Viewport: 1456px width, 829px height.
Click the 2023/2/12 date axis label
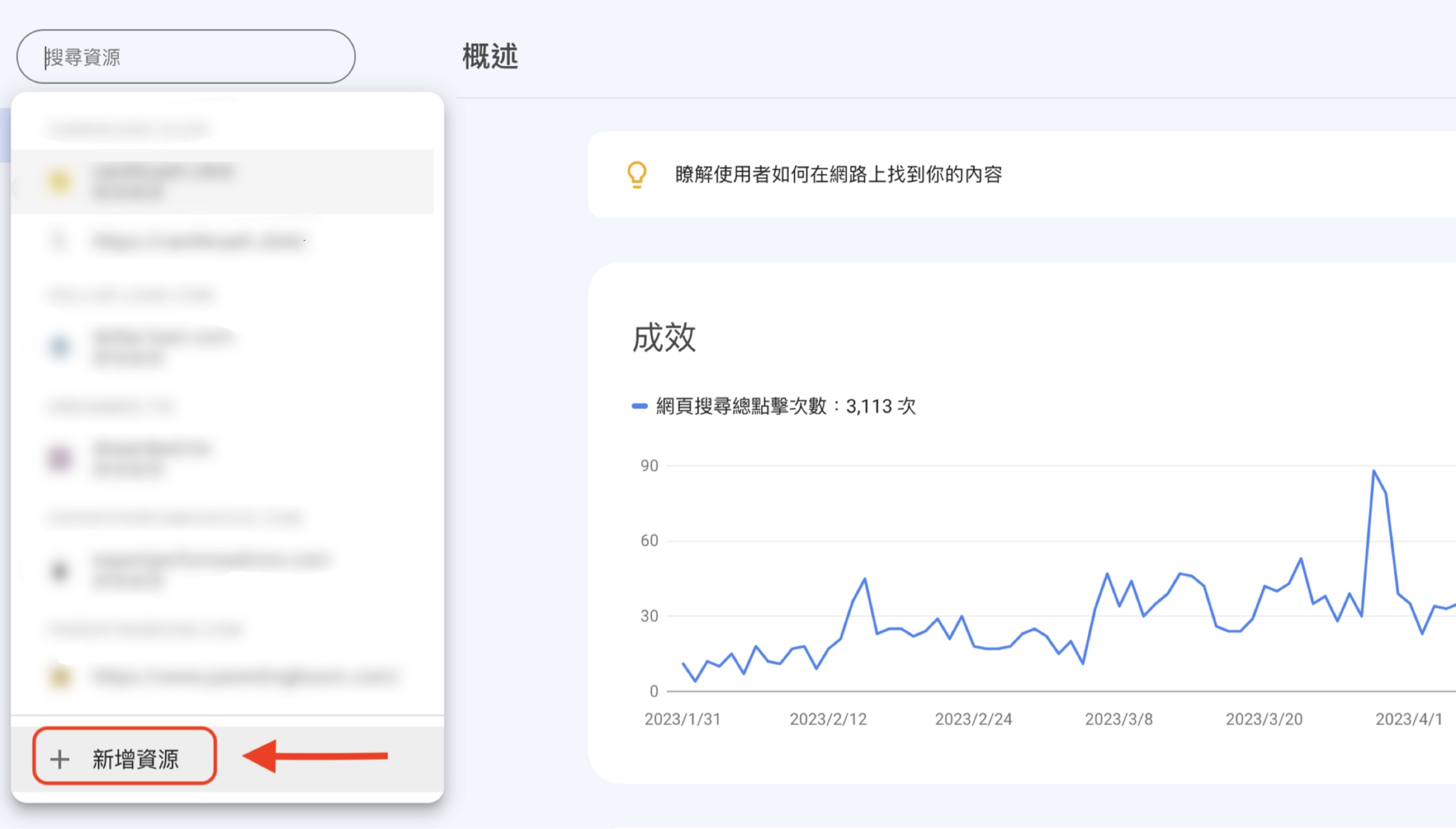coord(828,719)
